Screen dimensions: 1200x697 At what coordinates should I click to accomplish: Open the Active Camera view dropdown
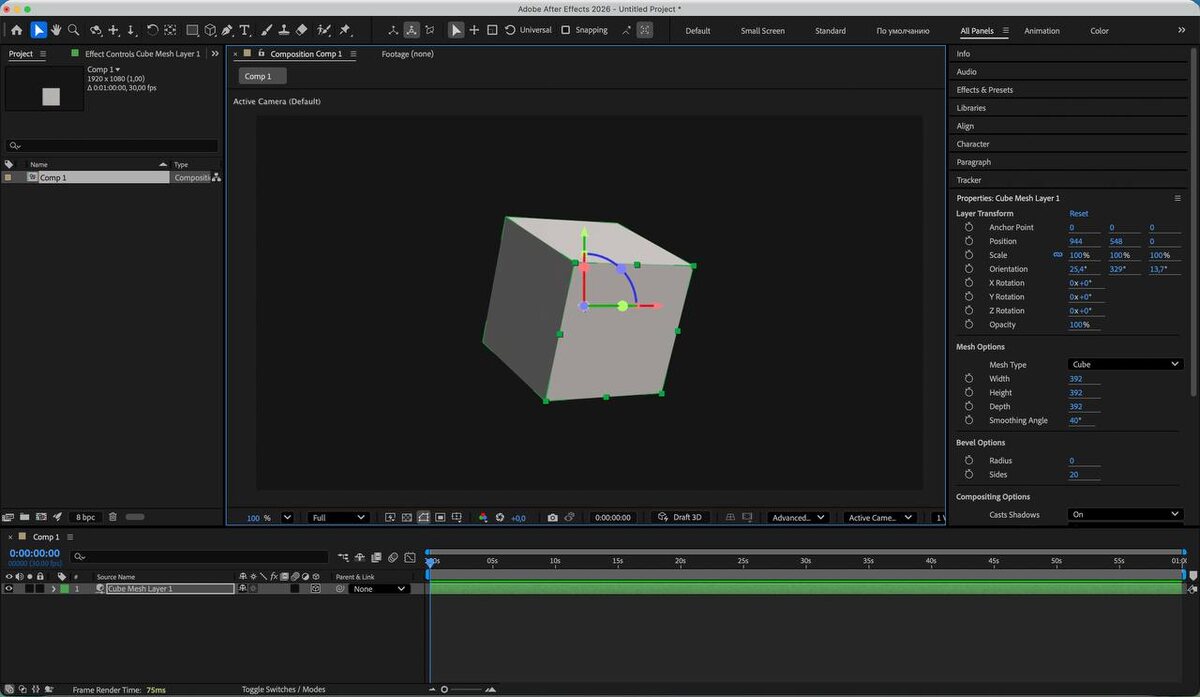click(880, 518)
